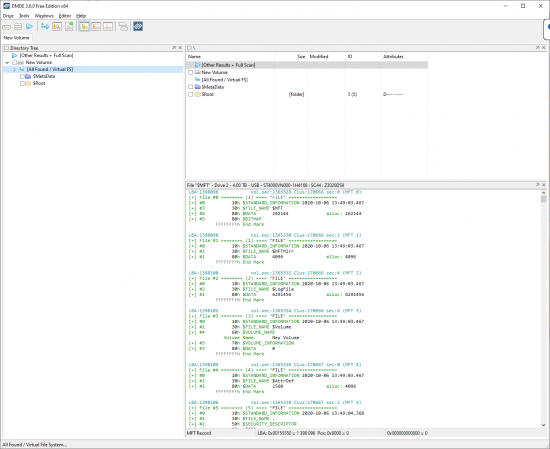Click the cascade windows toolbar icon
This screenshot has width=550, height=449.
pos(123,27)
